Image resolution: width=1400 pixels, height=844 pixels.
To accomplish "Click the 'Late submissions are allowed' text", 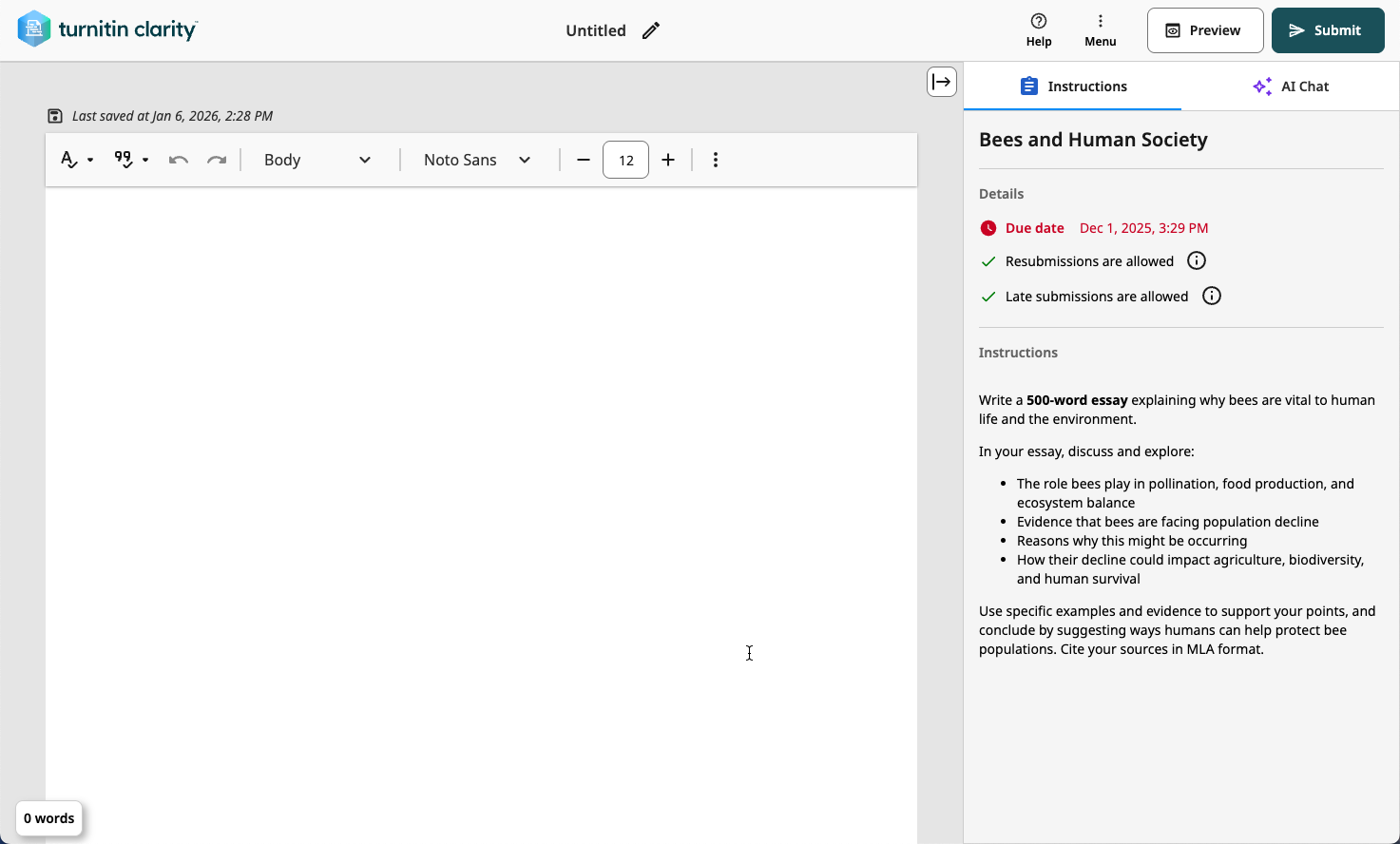I will (x=1097, y=297).
